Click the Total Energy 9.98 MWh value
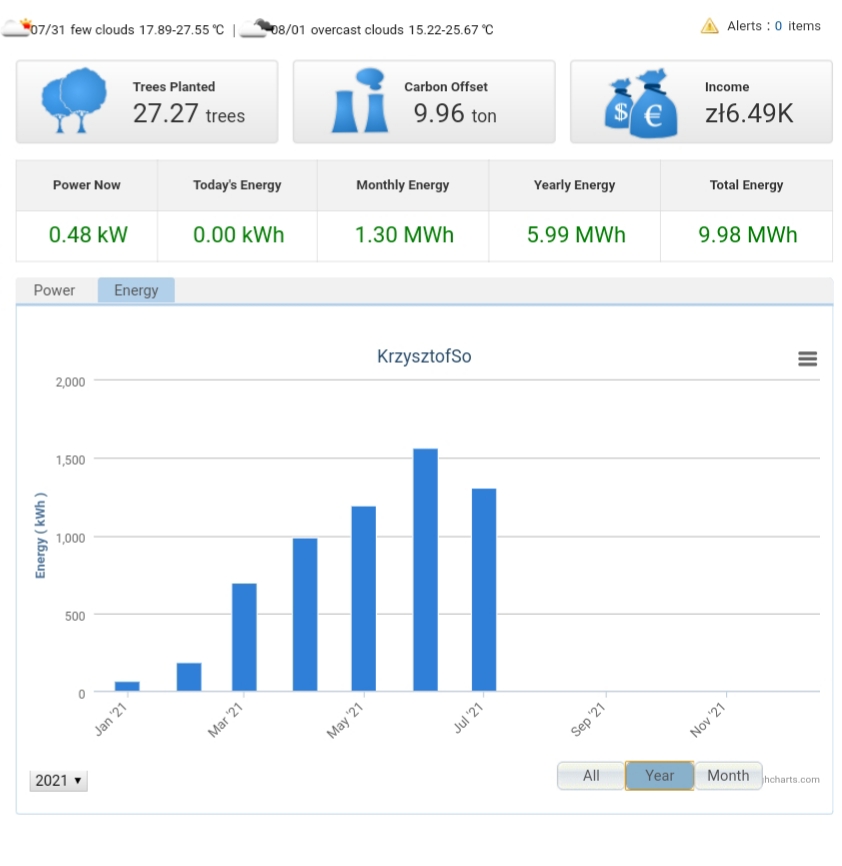Image resolution: width=842 pixels, height=866 pixels. click(746, 235)
